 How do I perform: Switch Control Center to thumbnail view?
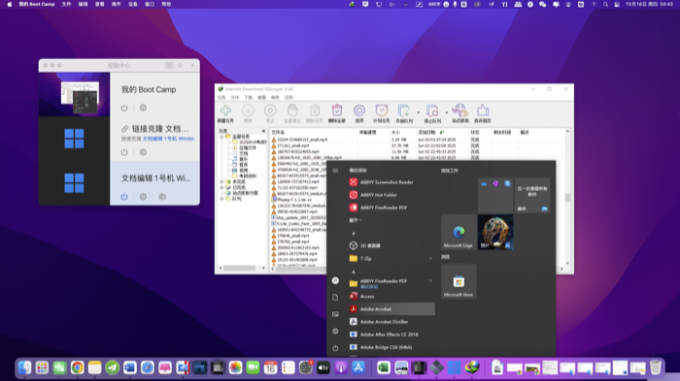pos(169,65)
